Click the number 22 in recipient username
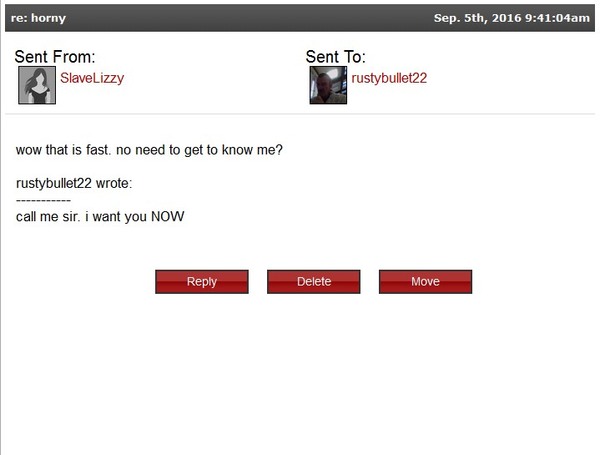Image resolution: width=600 pixels, height=455 pixels. click(x=419, y=78)
